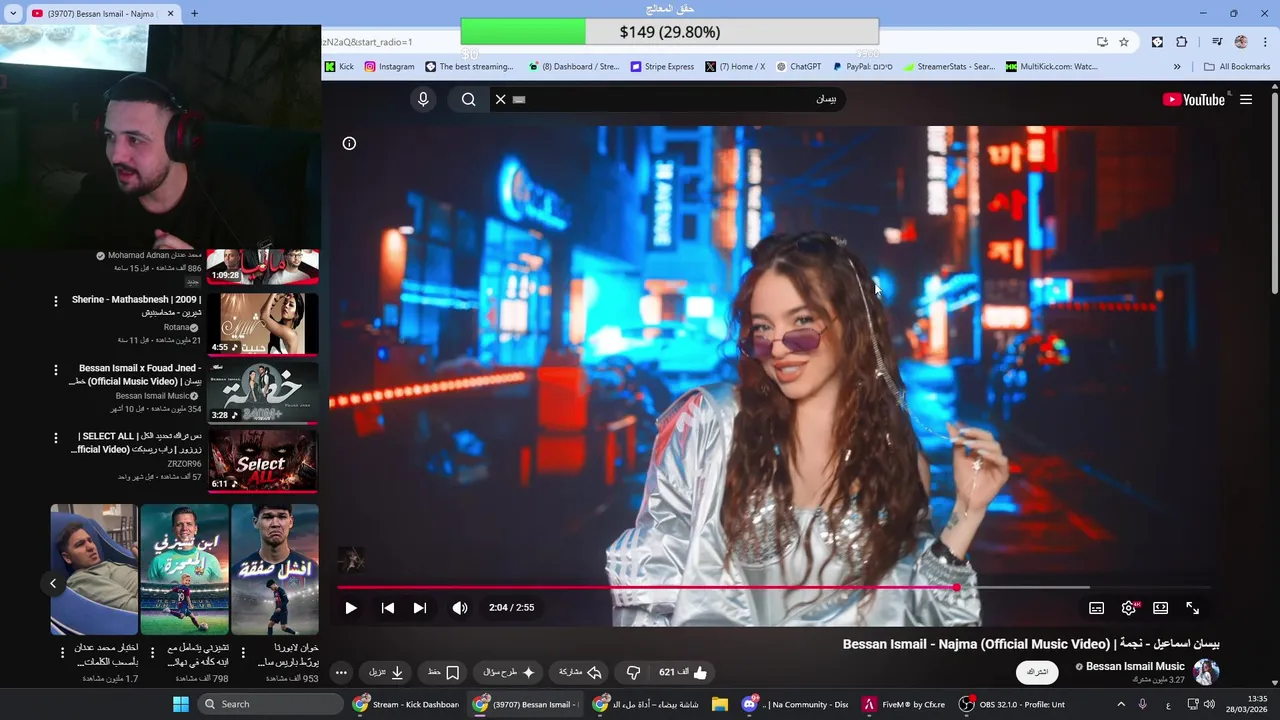Clear the YouTube search box with X
Screen dimensions: 1280x720
click(501, 99)
